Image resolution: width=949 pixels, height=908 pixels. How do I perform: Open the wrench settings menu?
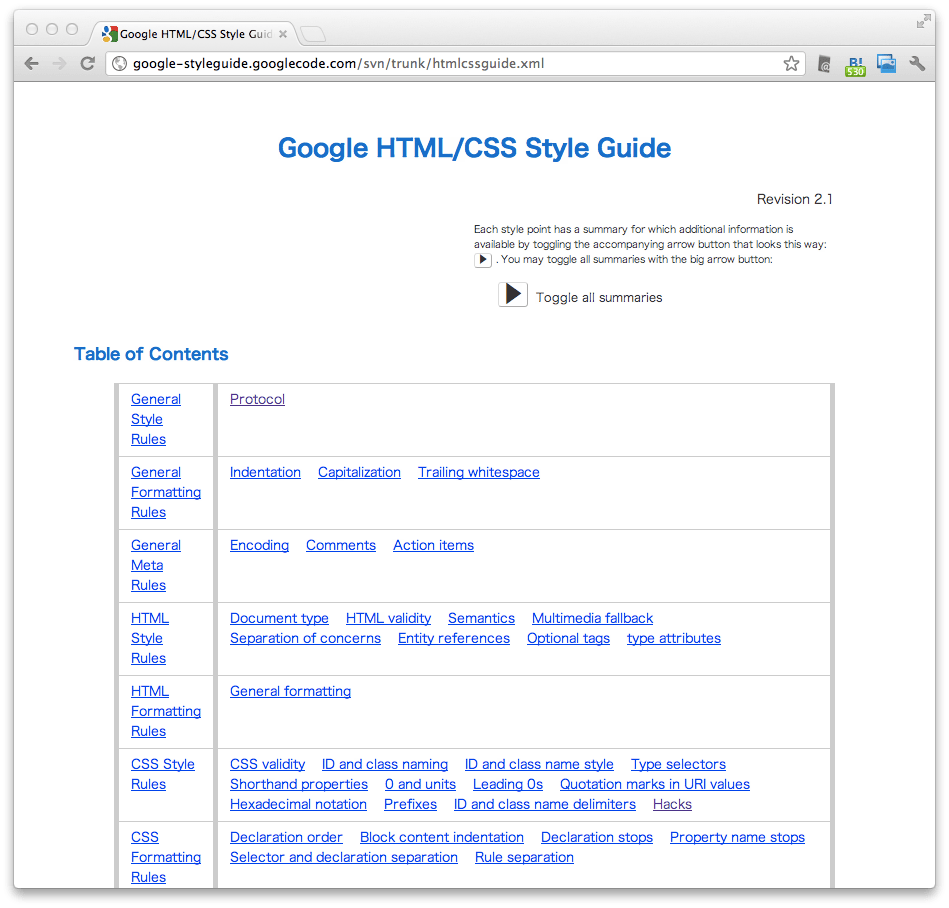coord(918,63)
